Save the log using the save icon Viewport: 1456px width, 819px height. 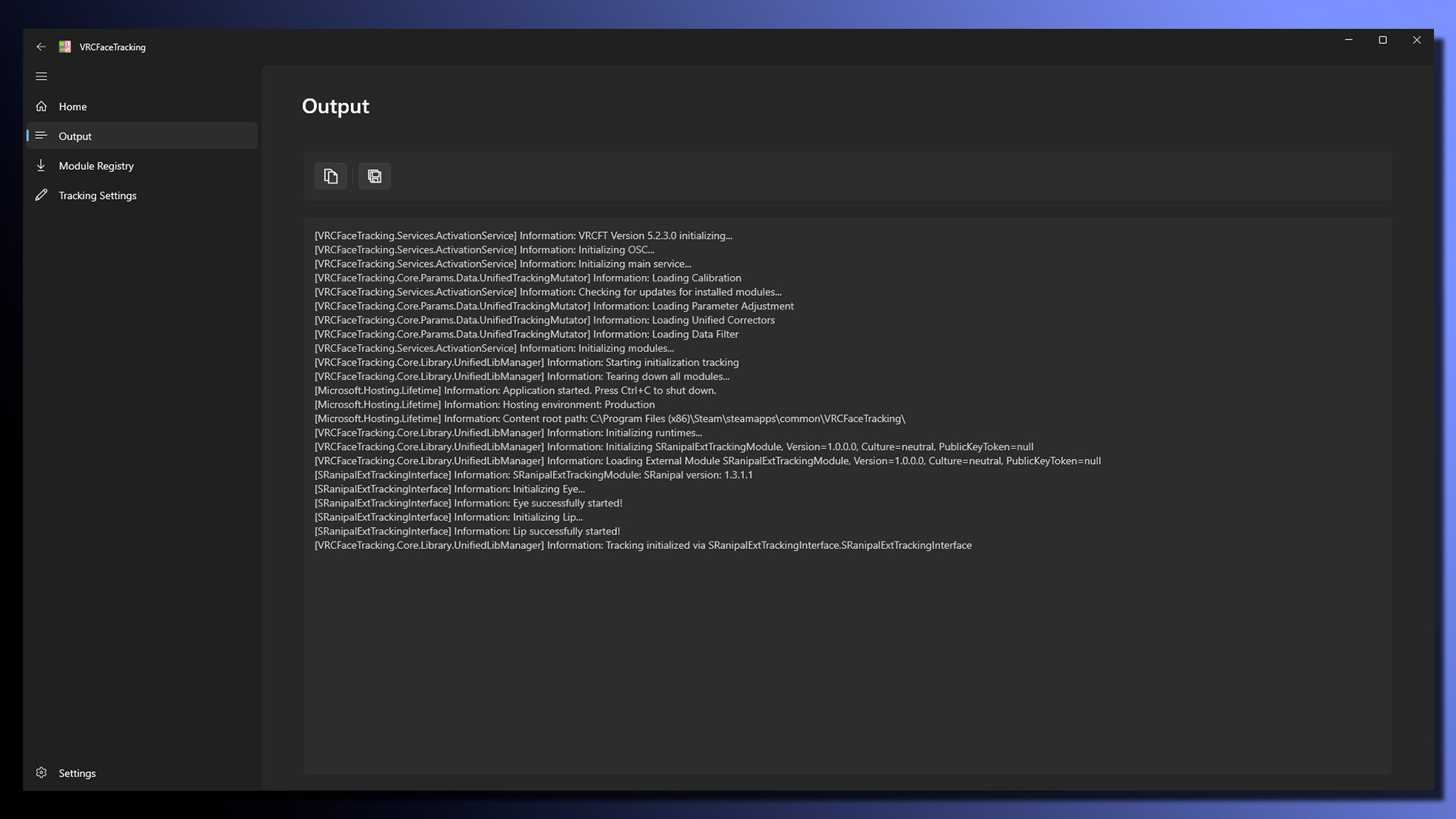374,176
